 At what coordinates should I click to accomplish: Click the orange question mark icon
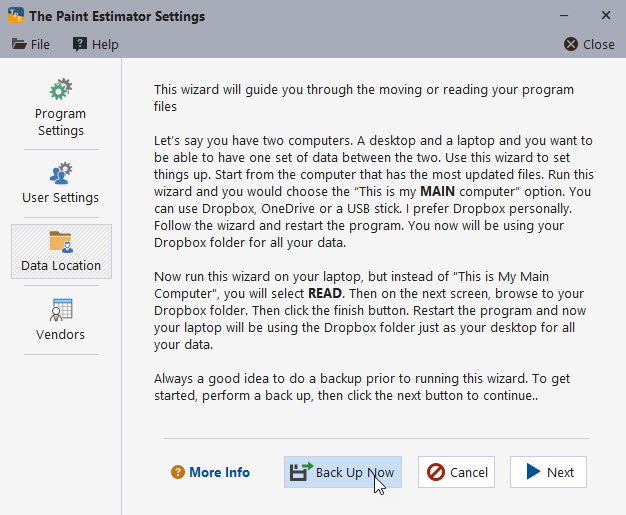(178, 472)
